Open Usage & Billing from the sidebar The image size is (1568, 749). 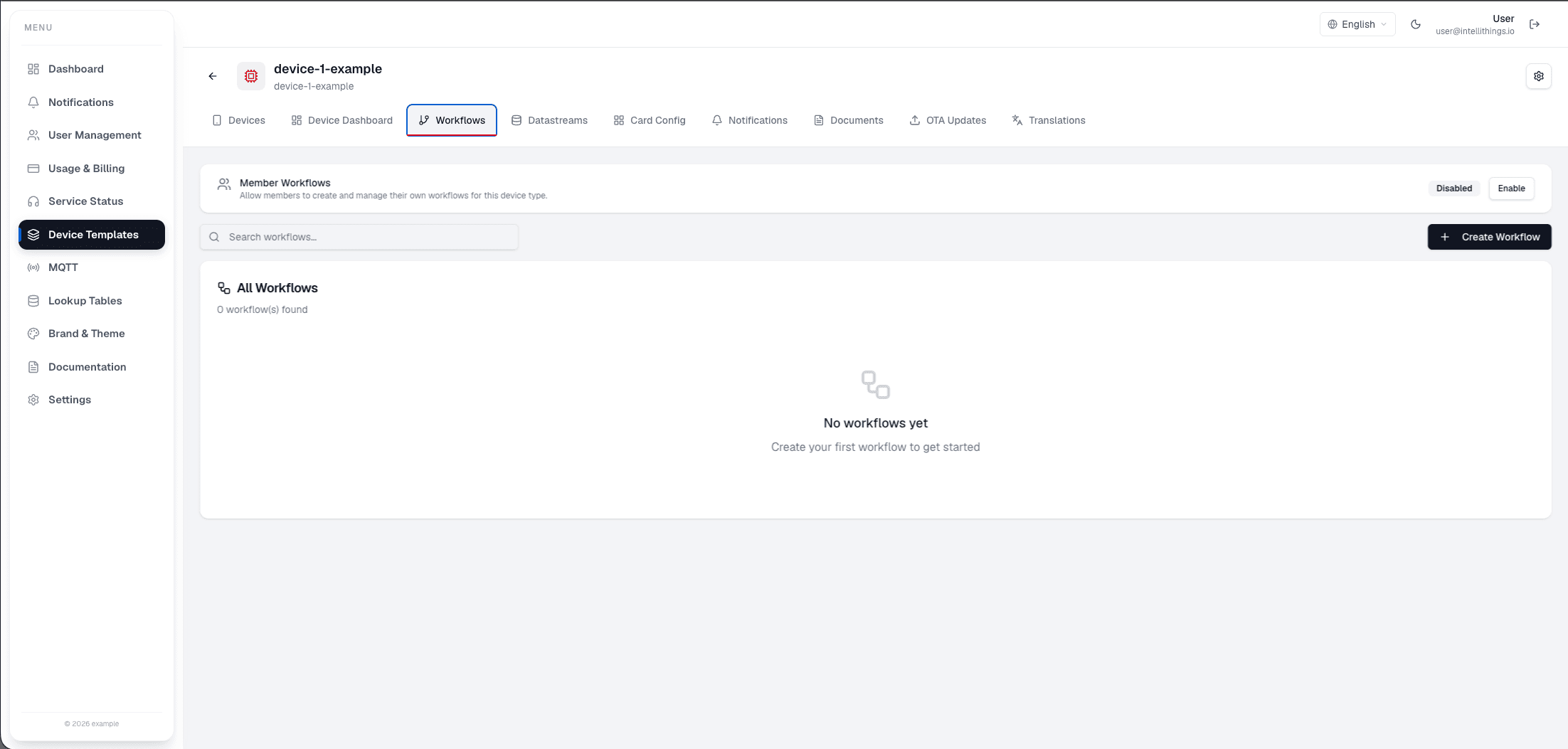tap(92, 169)
